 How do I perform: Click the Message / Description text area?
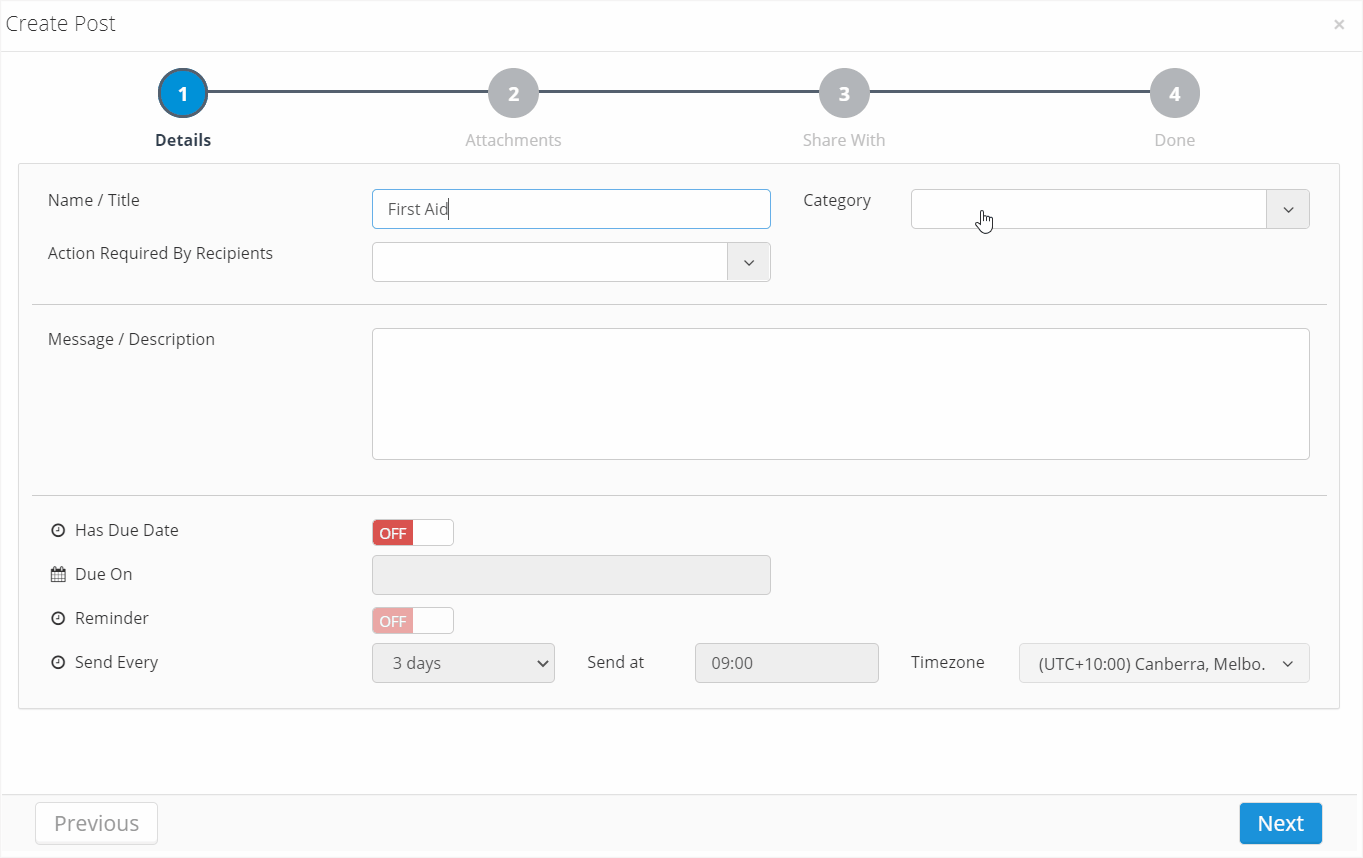coord(841,394)
